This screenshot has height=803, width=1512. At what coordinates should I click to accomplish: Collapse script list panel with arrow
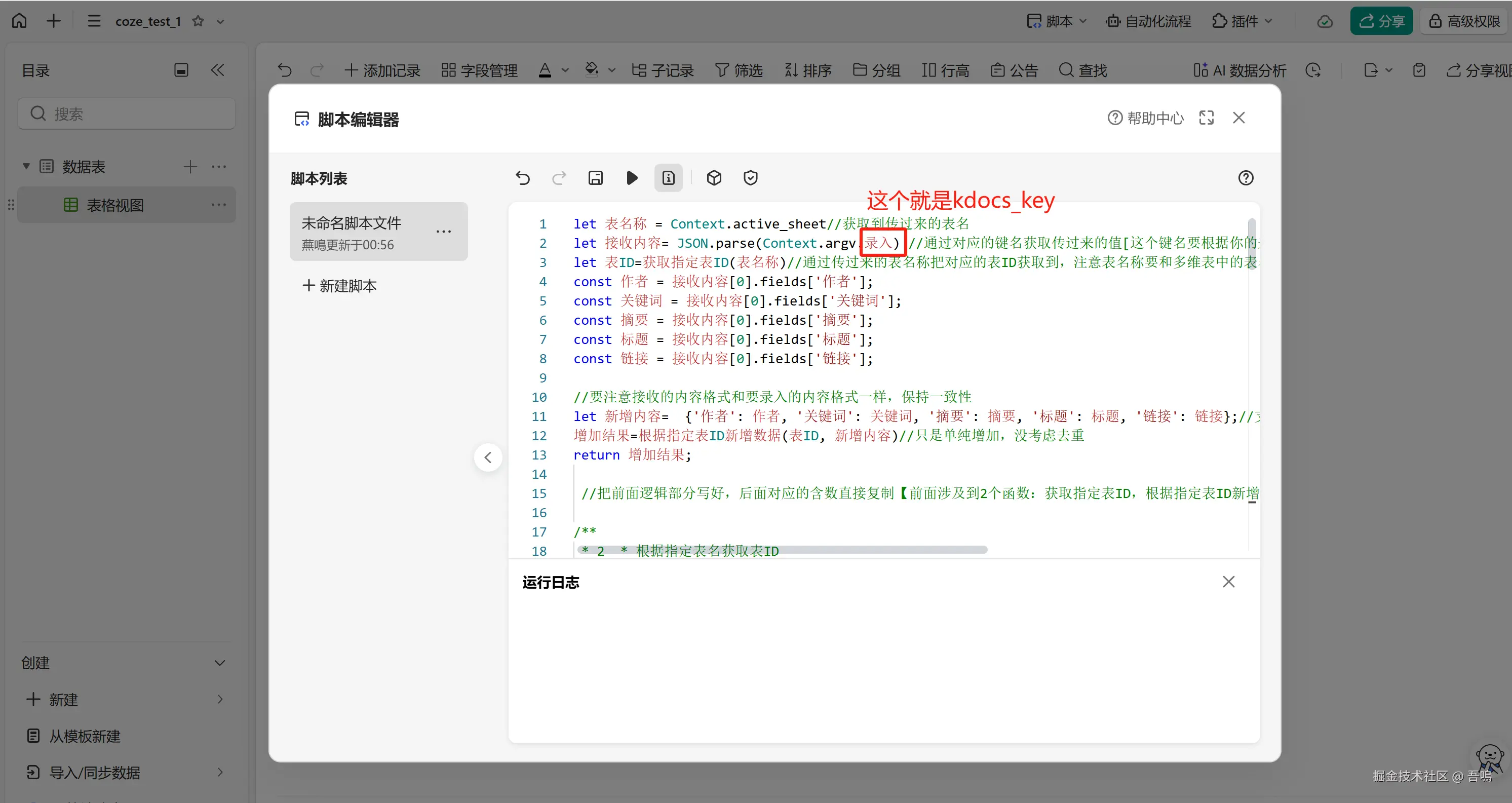coord(488,457)
